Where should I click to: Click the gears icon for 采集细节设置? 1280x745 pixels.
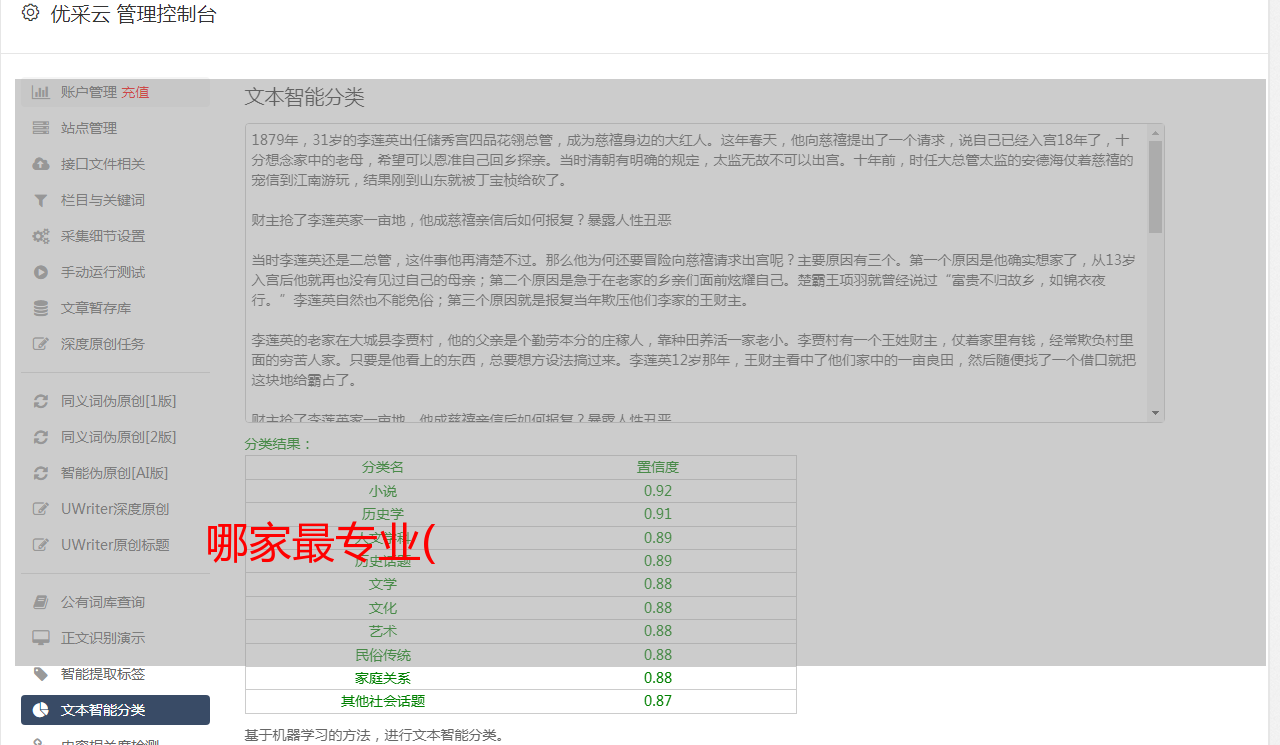pyautogui.click(x=41, y=236)
